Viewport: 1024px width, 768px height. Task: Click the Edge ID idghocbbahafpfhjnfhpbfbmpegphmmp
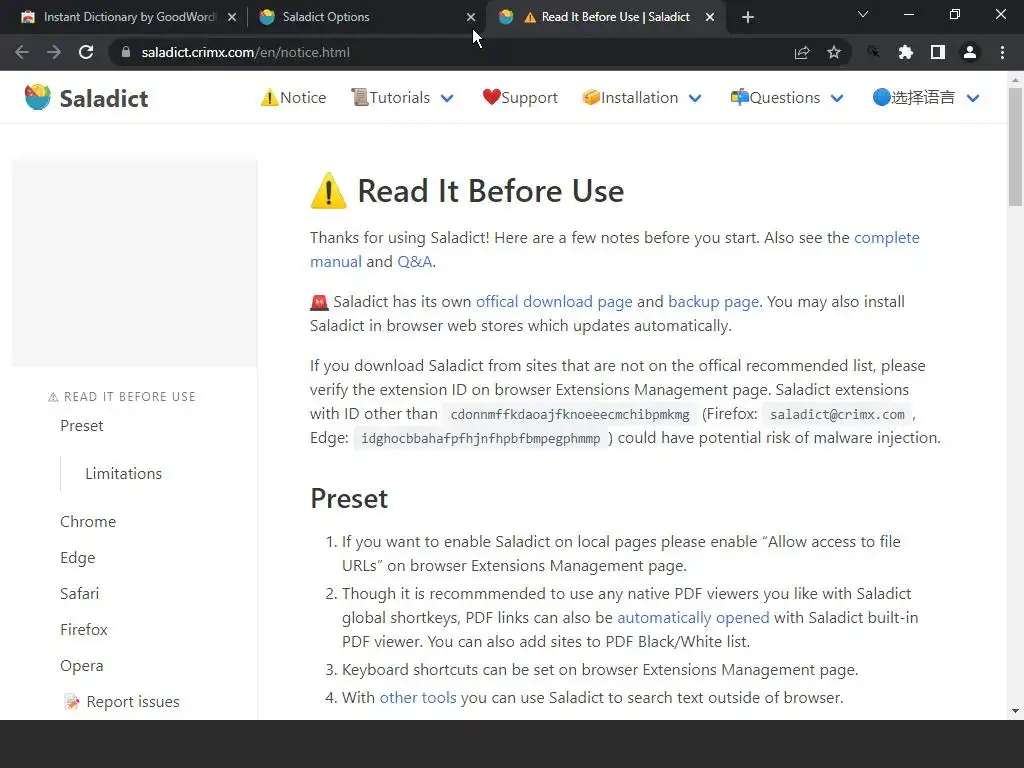481,439
